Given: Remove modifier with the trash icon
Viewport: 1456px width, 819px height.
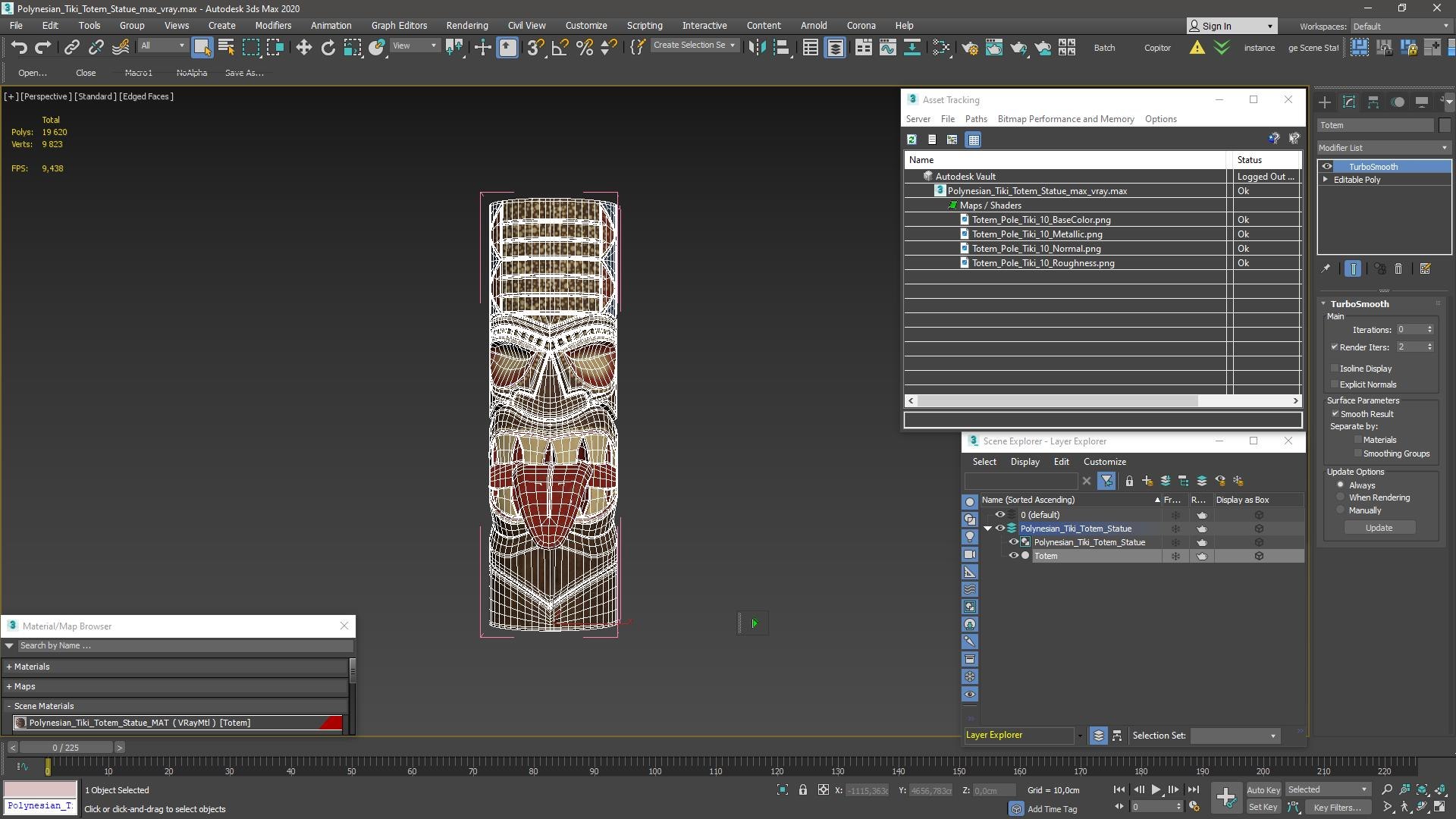Looking at the screenshot, I should click(1398, 268).
